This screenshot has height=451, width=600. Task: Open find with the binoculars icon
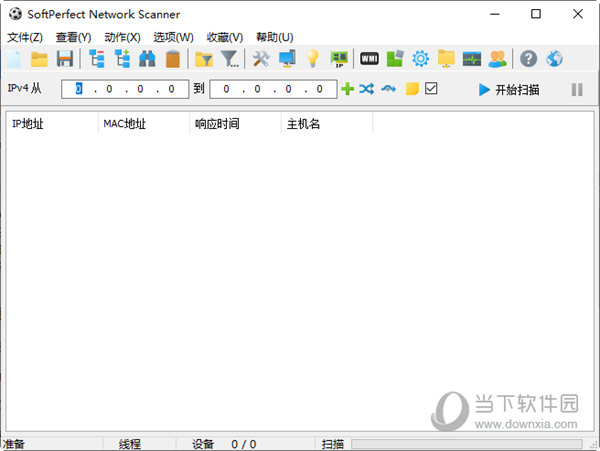coord(147,59)
